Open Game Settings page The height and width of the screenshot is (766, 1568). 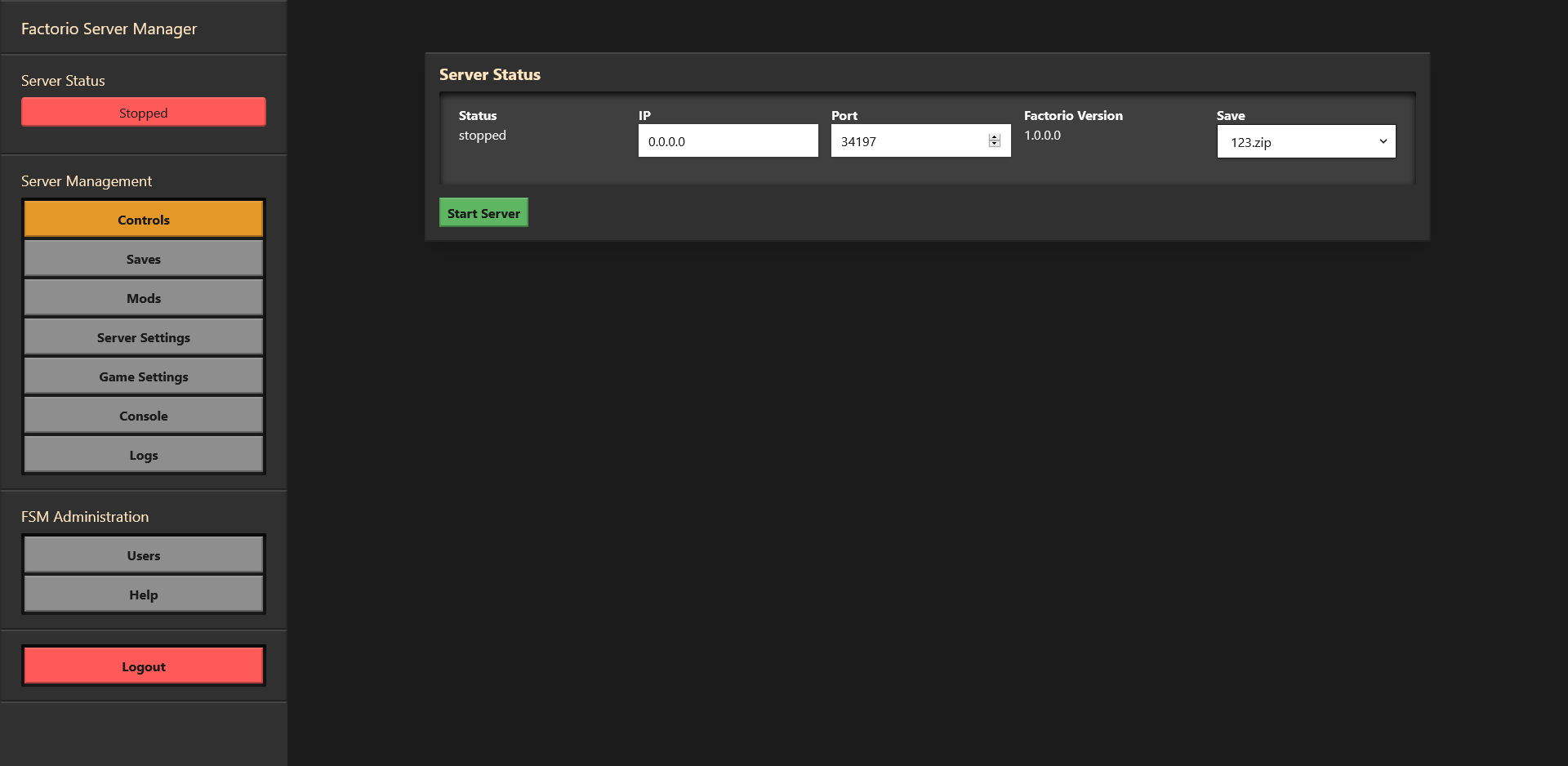pyautogui.click(x=144, y=376)
